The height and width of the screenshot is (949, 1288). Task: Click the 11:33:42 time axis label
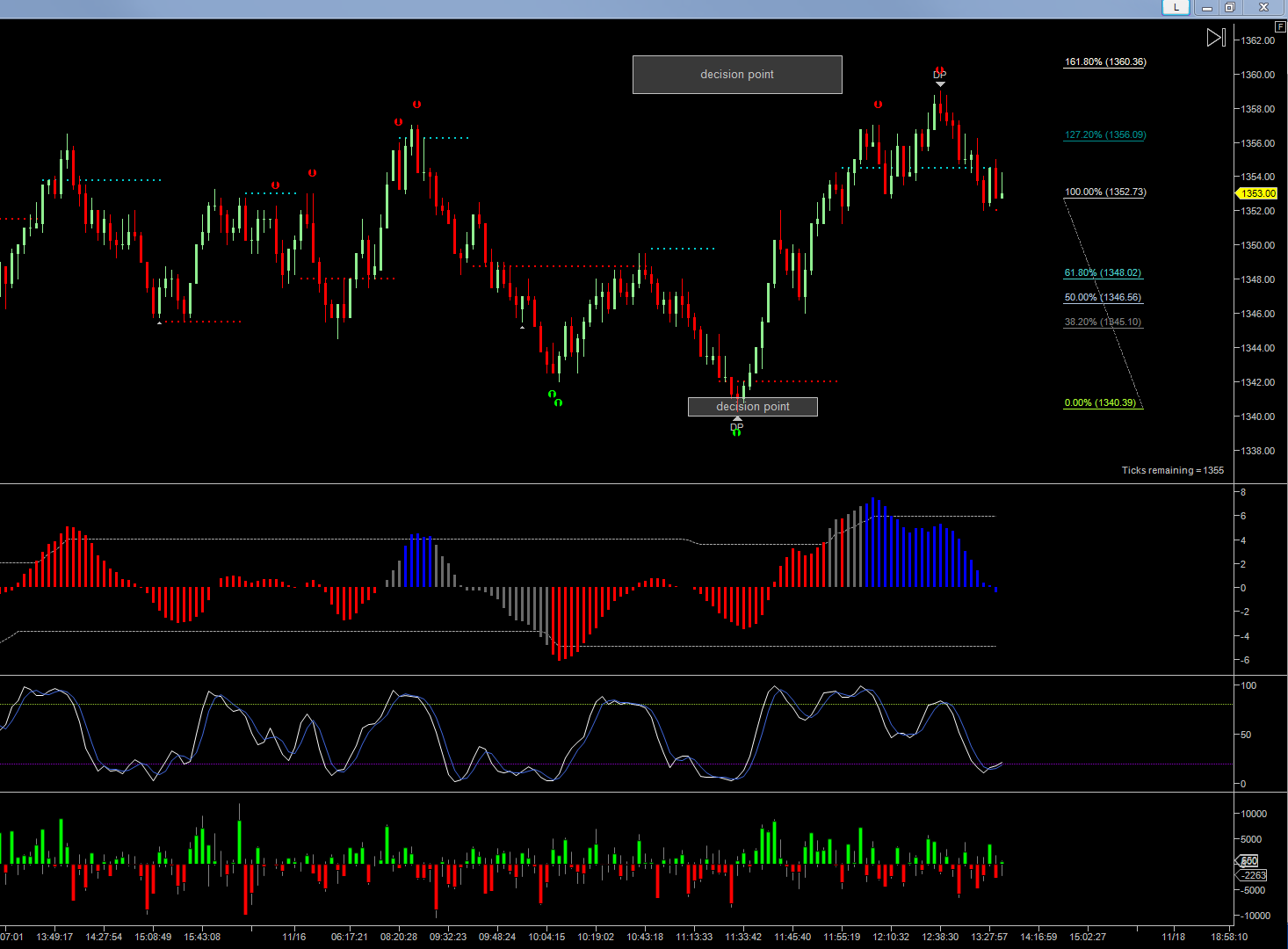click(x=743, y=937)
